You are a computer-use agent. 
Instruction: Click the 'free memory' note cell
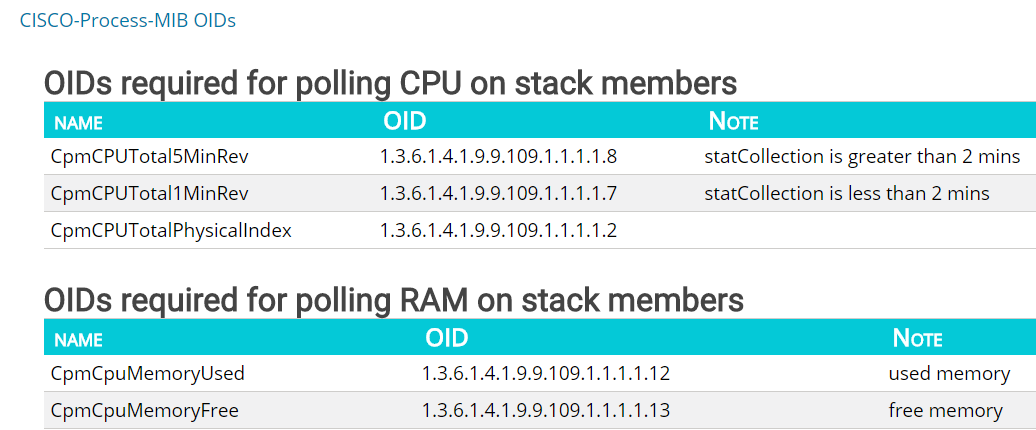[x=945, y=410]
